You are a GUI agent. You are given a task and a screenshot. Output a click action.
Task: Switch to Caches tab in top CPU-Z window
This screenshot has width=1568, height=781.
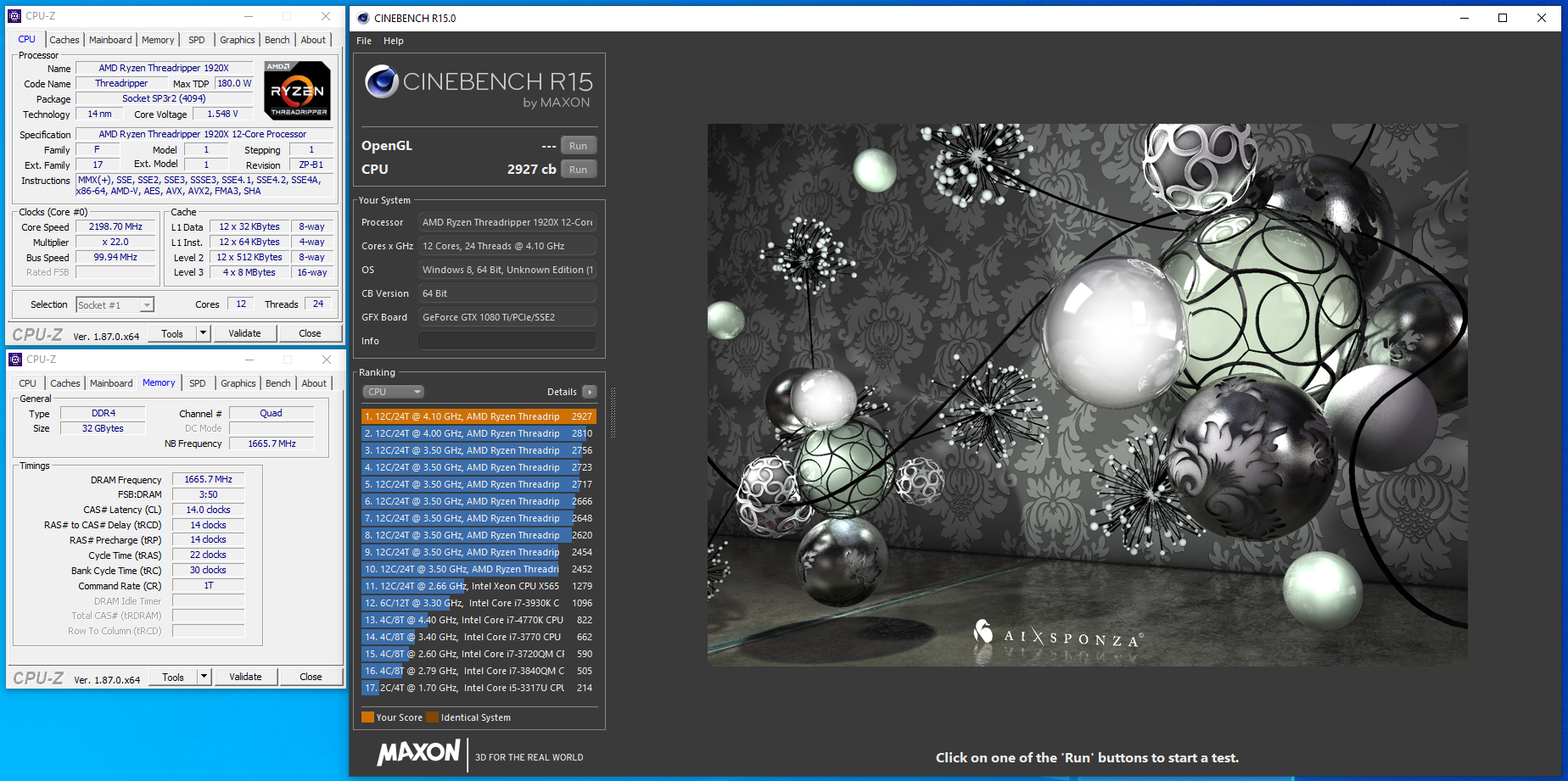point(64,40)
